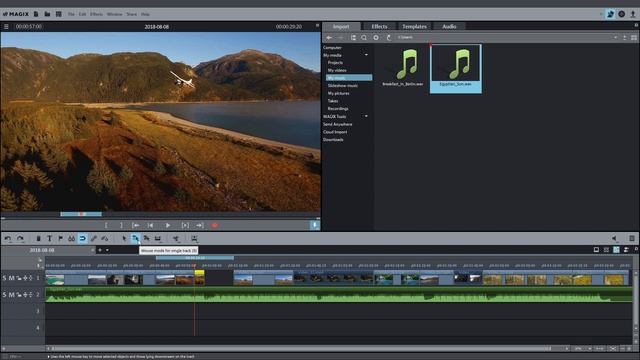Toggle the magnet snapping icon
The image size is (640, 360).
tap(82, 238)
